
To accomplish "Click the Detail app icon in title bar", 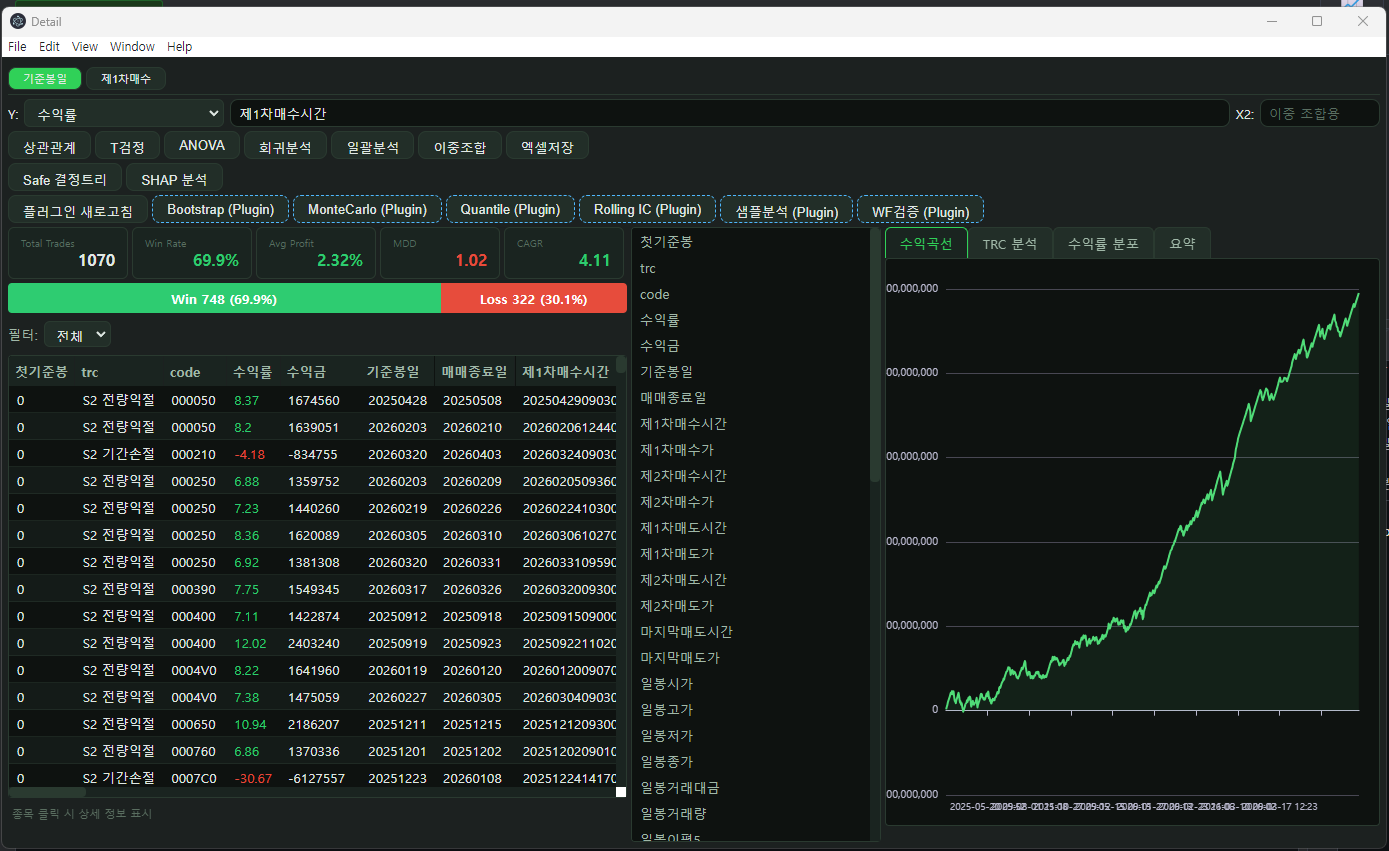I will pyautogui.click(x=18, y=21).
